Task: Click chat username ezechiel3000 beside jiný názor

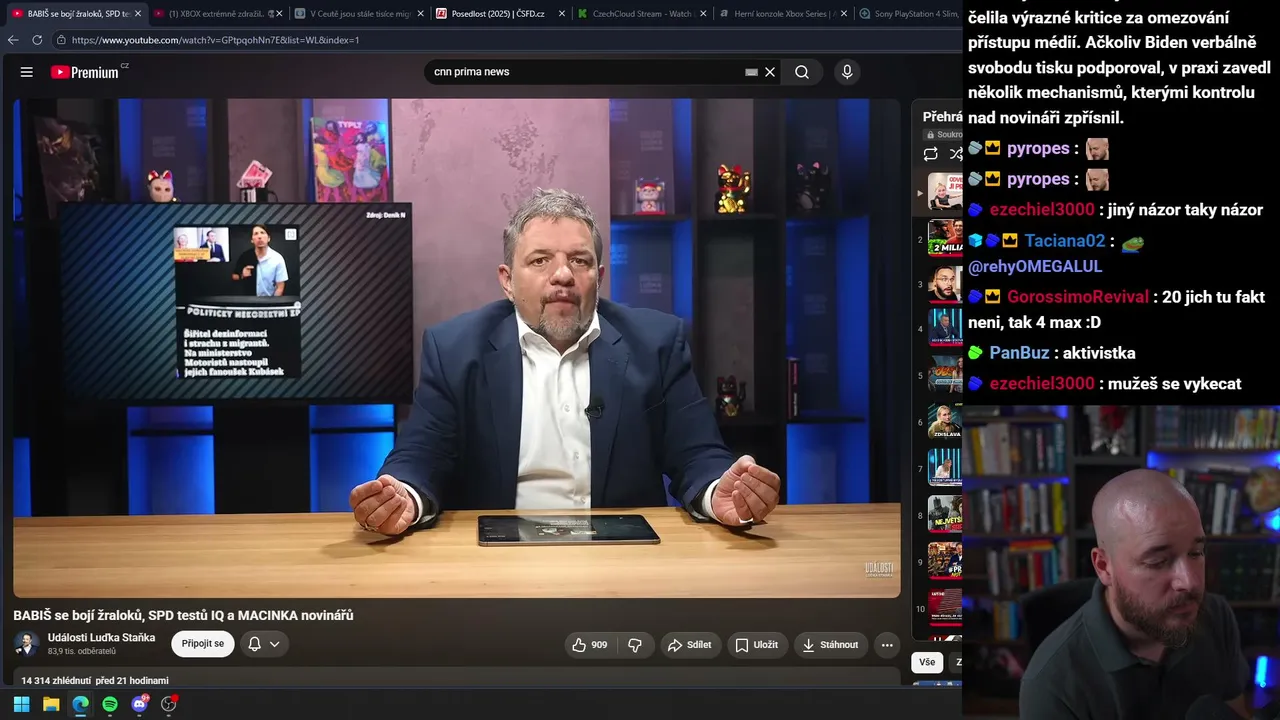Action: [x=1042, y=210]
